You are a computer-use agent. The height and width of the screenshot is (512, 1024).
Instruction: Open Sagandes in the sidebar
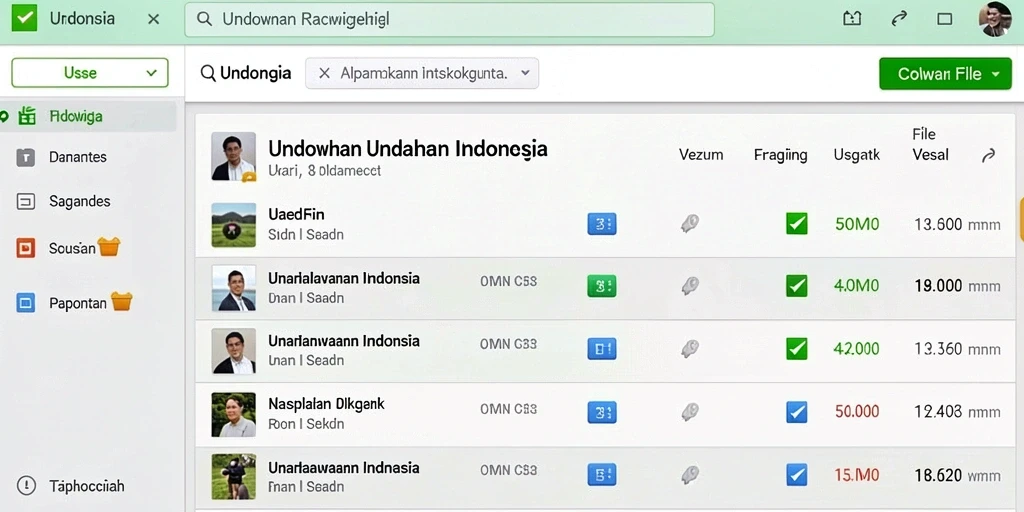80,202
